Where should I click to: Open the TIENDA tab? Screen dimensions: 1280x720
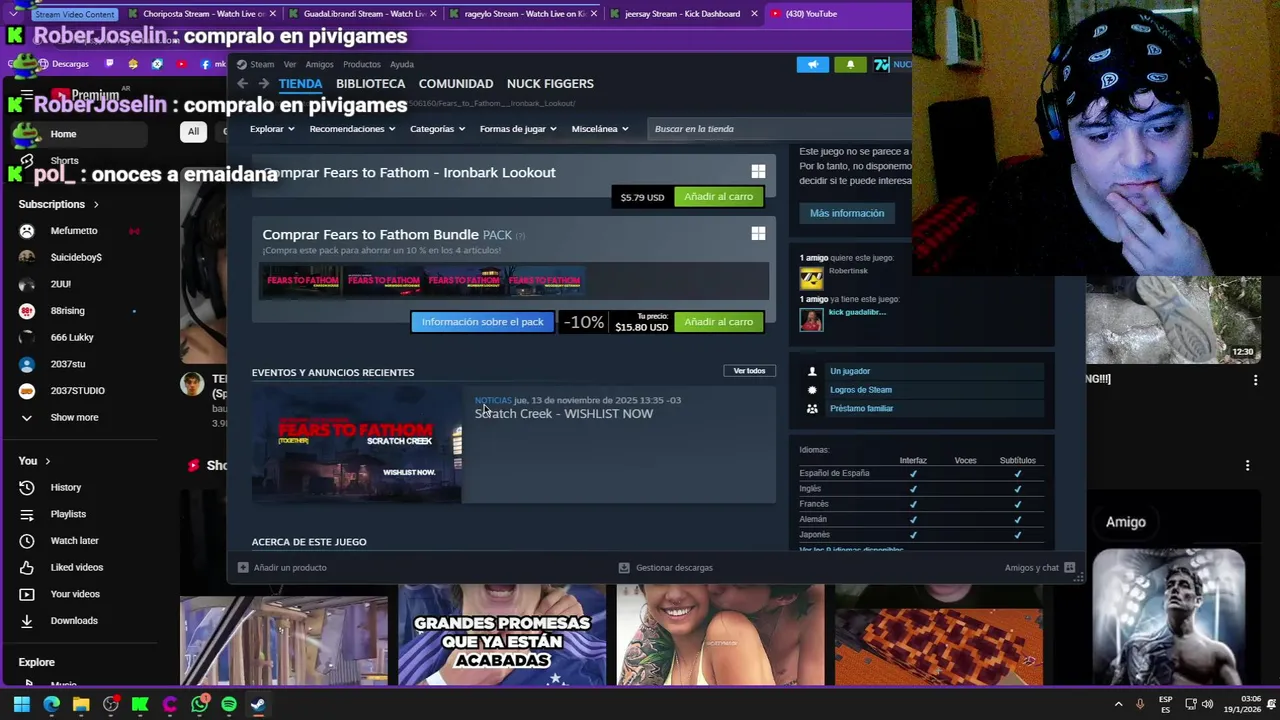(300, 84)
